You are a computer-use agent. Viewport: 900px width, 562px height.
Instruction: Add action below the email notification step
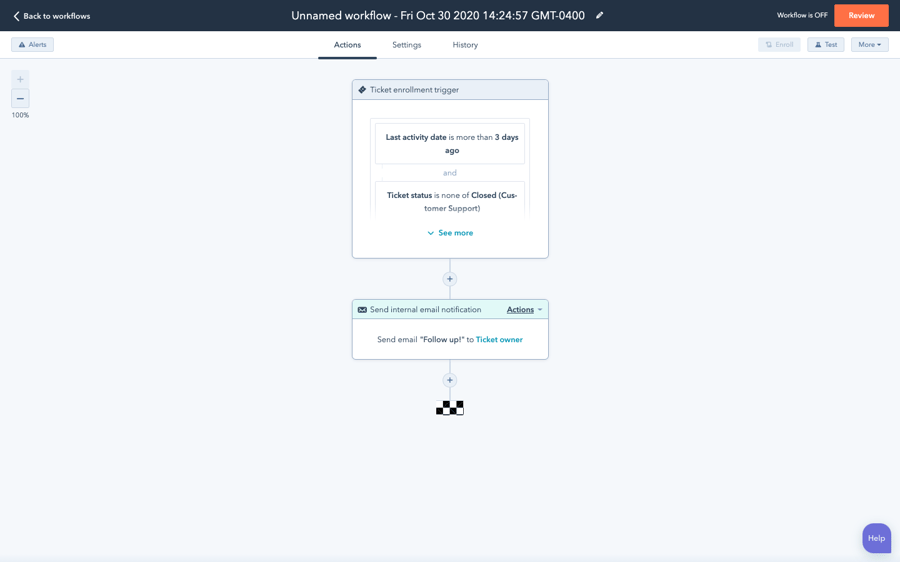449,380
